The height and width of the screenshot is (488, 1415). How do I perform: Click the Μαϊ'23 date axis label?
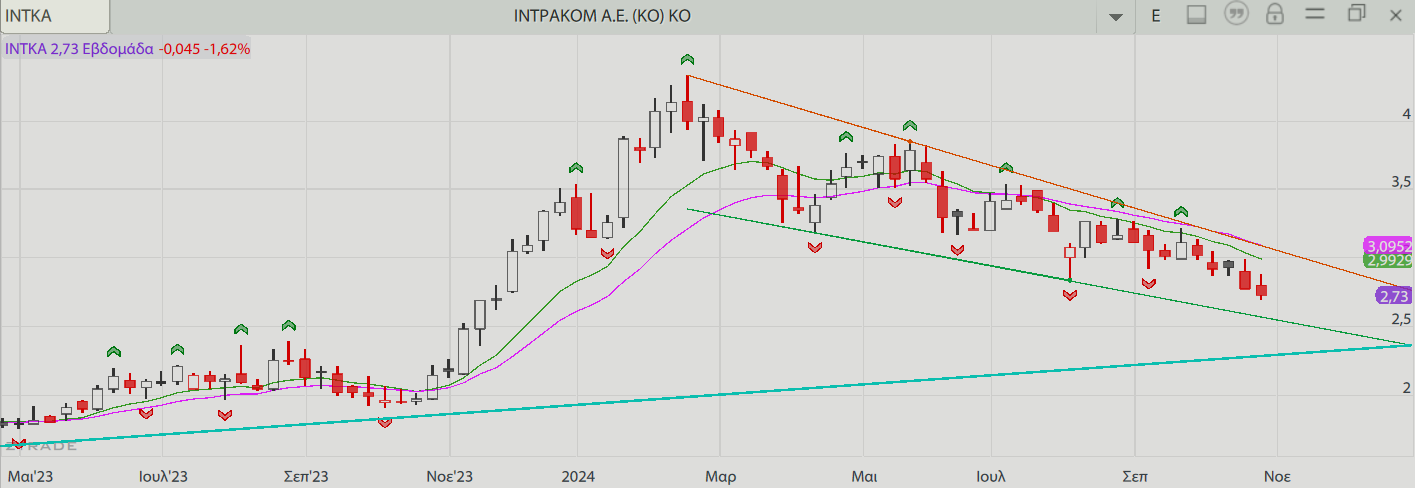click(x=29, y=476)
